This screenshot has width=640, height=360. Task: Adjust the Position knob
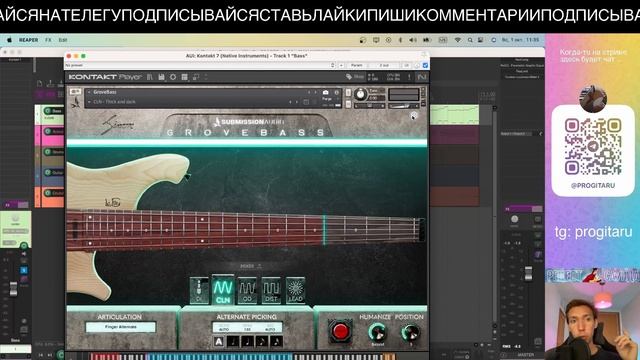click(x=411, y=332)
